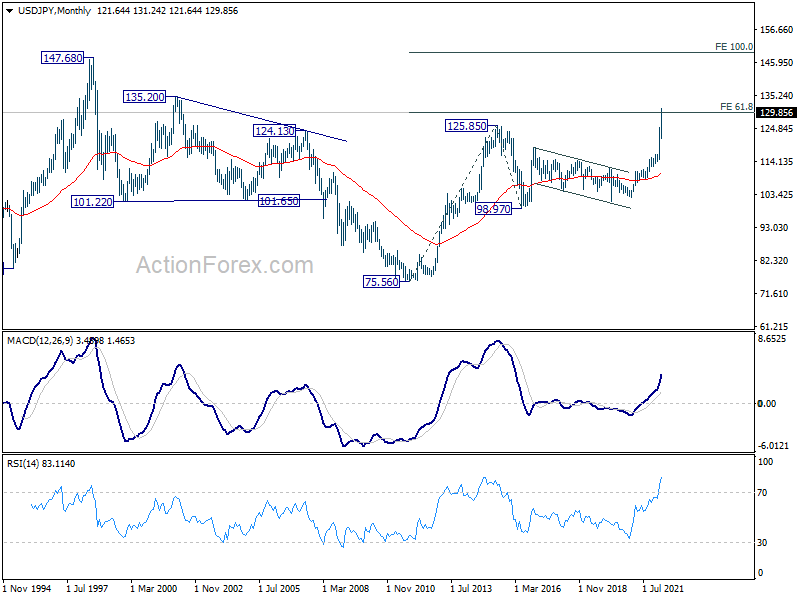The image size is (800, 600).
Task: Select the 125.850 price label
Action: [466, 126]
